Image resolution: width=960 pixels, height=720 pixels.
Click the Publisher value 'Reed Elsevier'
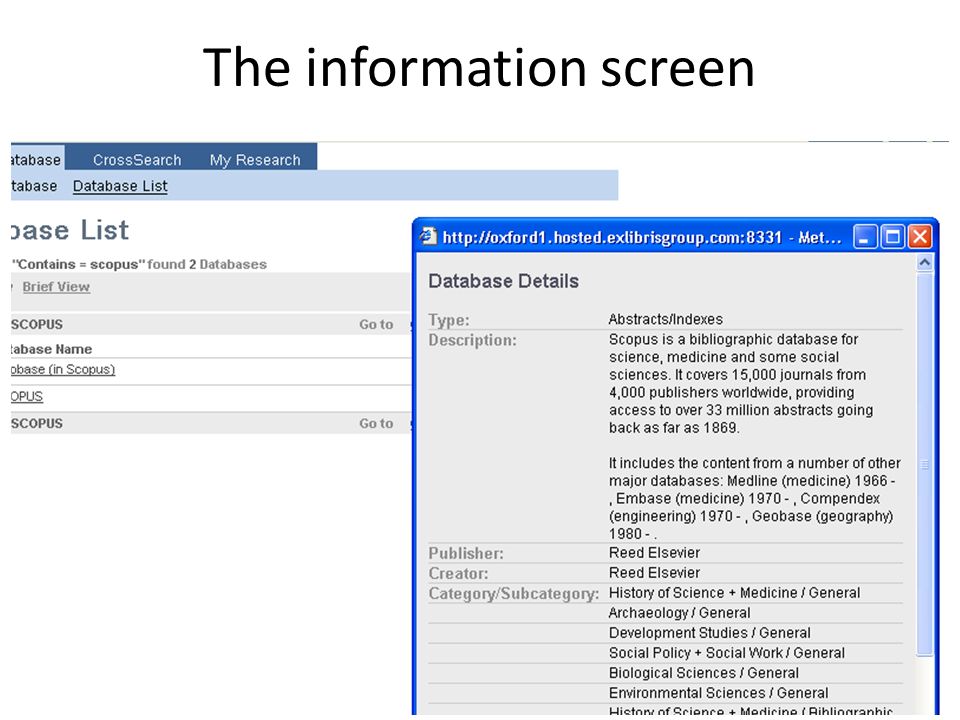point(654,552)
